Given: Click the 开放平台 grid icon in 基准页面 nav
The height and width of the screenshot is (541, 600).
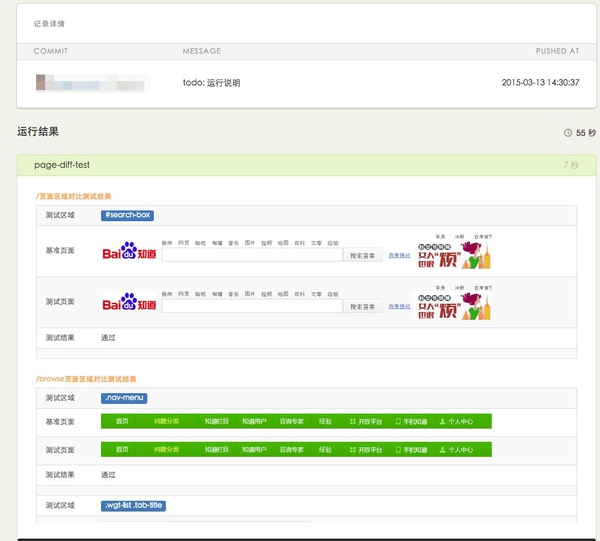Looking at the screenshot, I should point(350,422).
